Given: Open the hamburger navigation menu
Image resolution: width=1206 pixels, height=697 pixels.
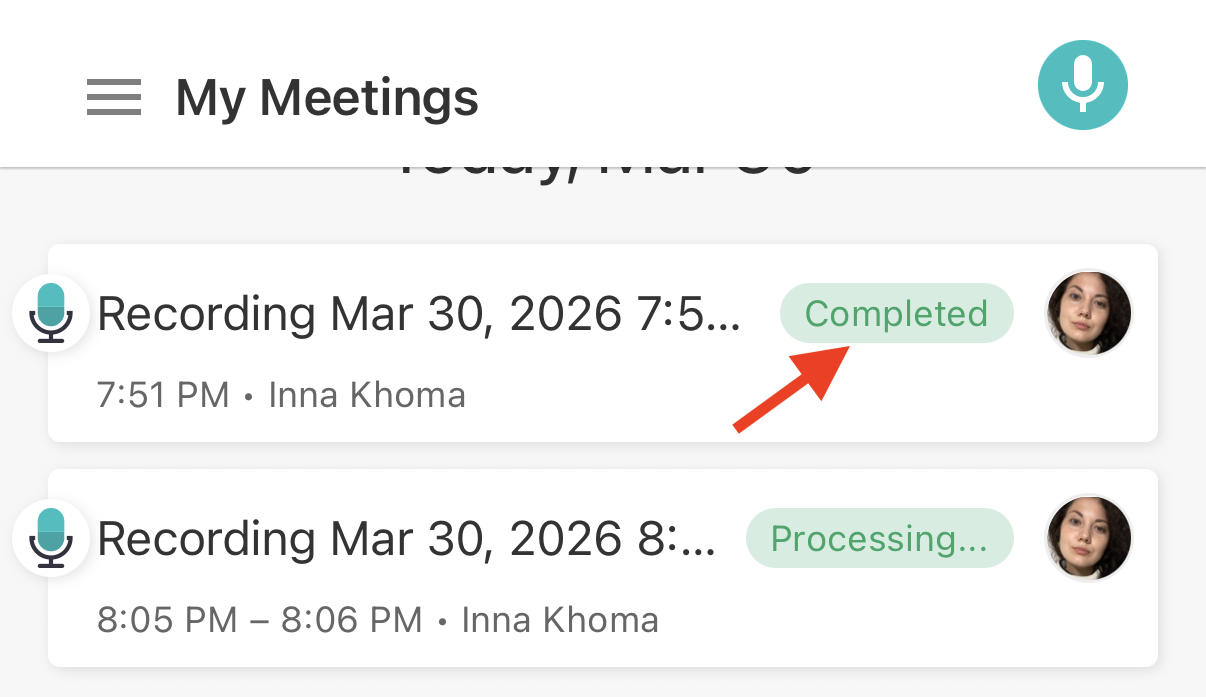Looking at the screenshot, I should 113,98.
